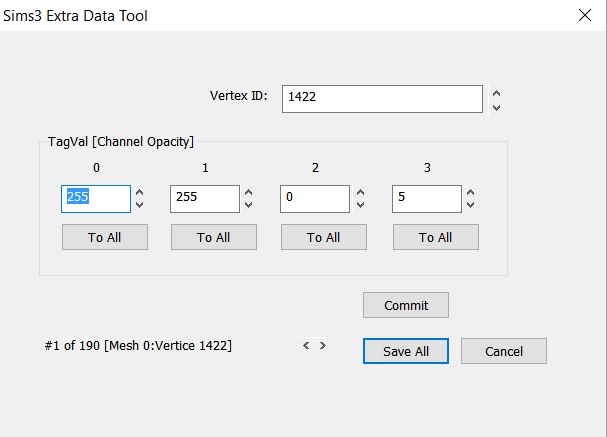
Task: Click the 'TagVal [Channel Opacity]' group label
Action: 121,142
